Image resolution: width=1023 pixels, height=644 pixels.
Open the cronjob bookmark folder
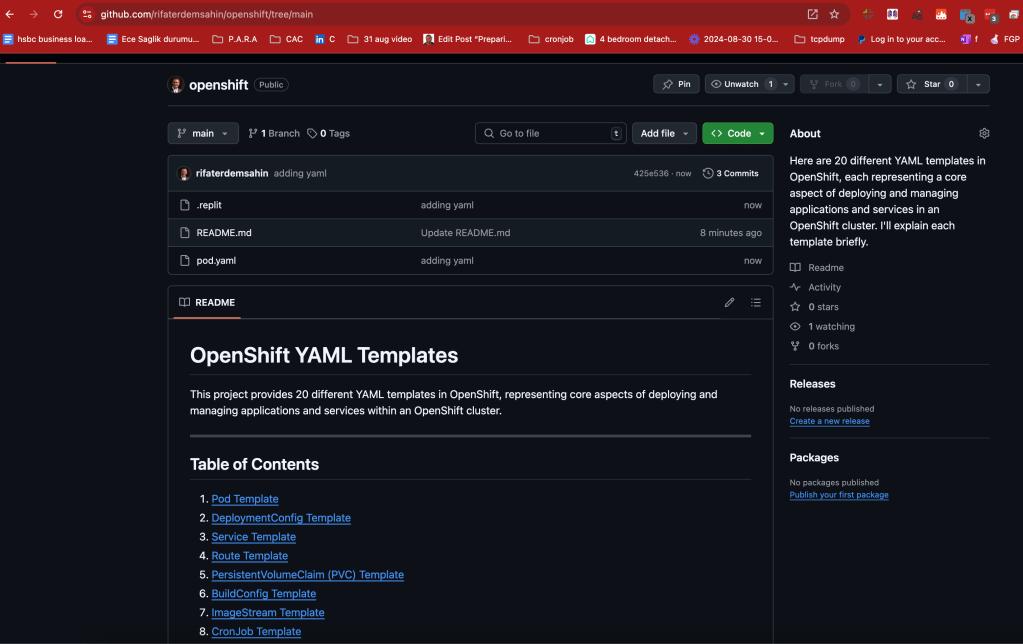point(551,39)
